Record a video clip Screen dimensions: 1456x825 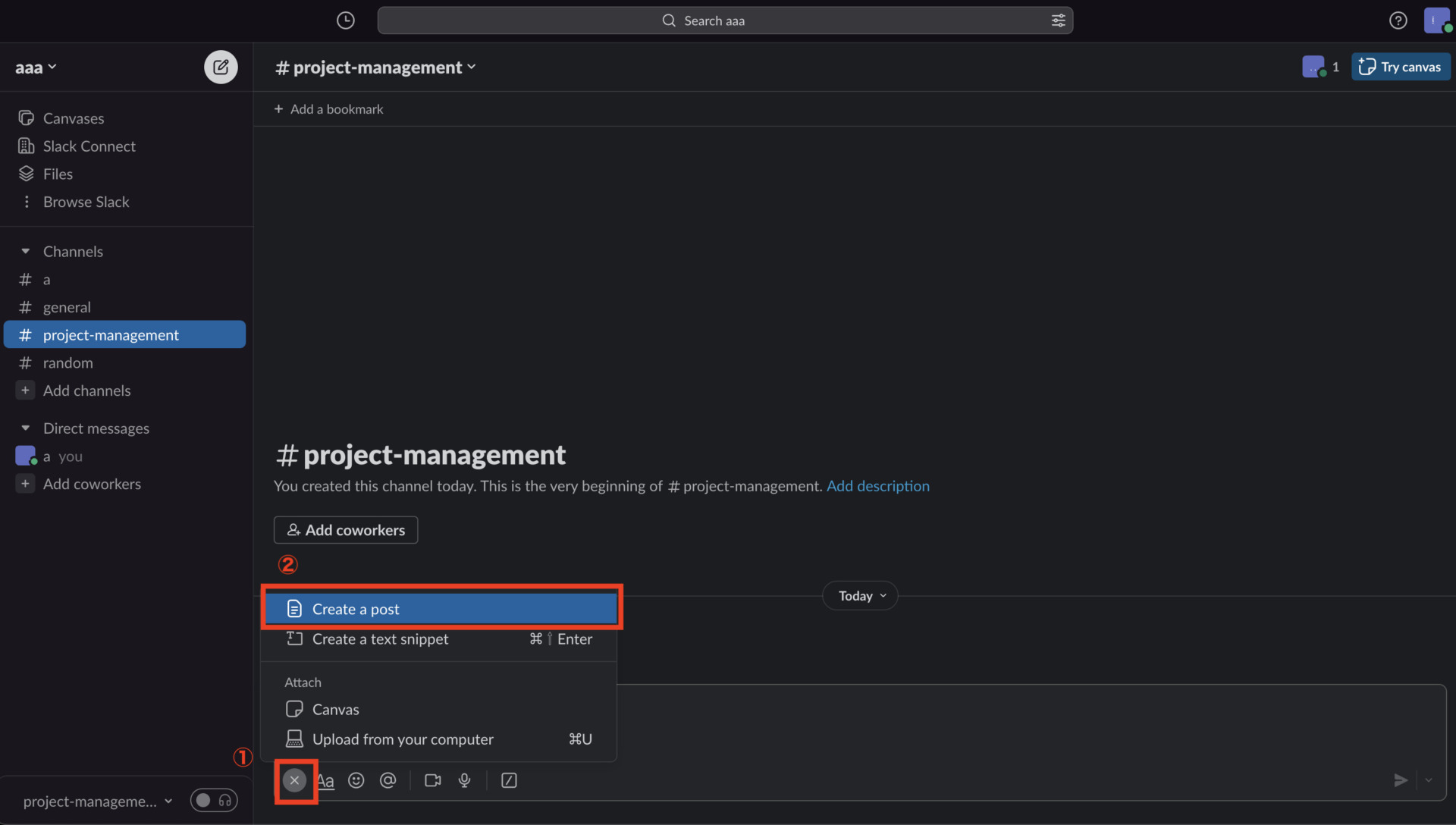431,780
